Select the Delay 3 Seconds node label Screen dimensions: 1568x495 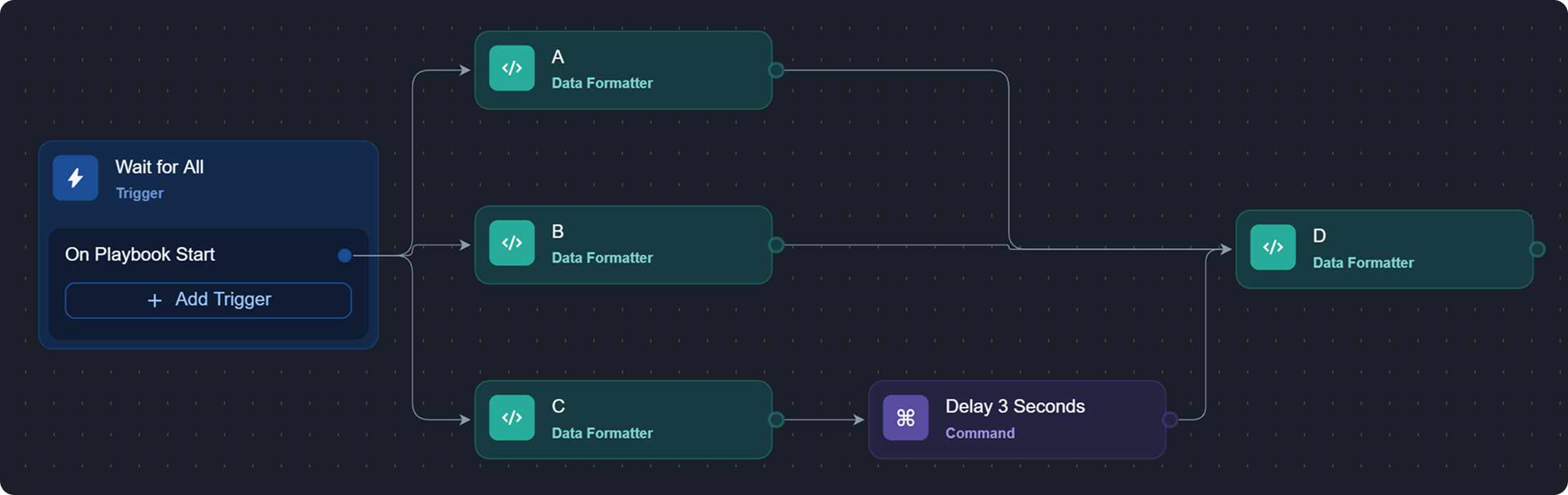click(1015, 406)
